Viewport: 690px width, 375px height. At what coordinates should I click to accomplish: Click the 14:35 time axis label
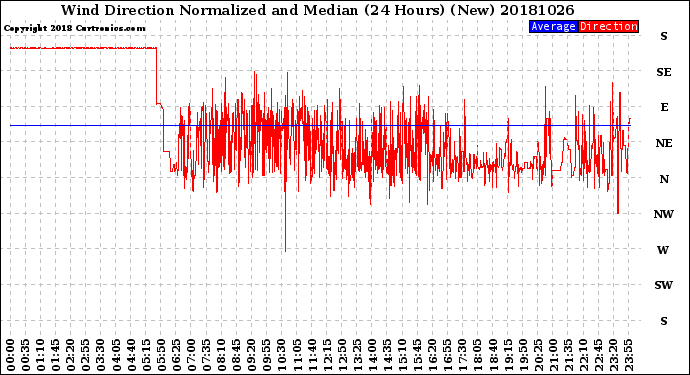387,355
